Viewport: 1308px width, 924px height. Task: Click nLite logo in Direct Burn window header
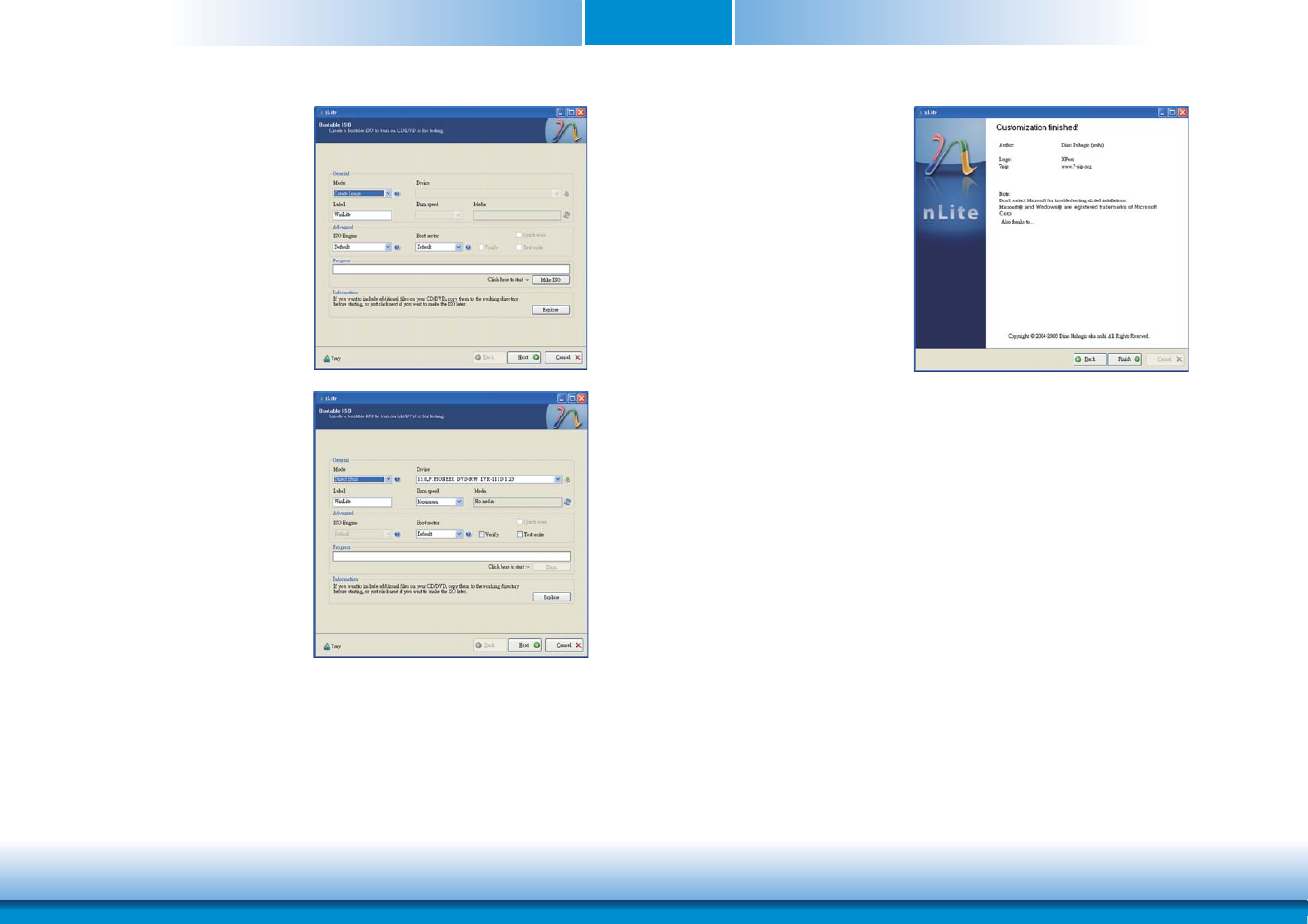click(567, 416)
